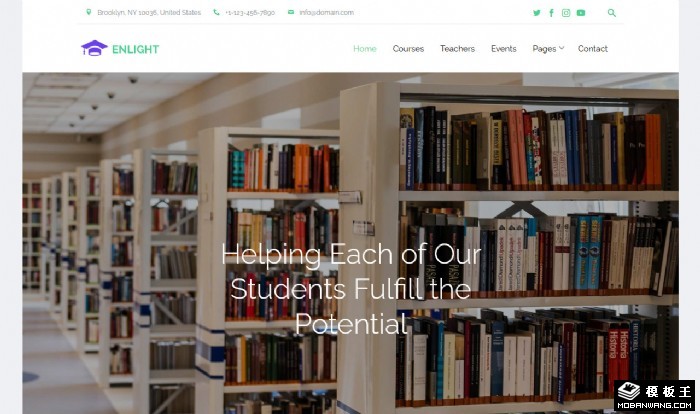This screenshot has width=700, height=414.
Task: Open the Facebook social icon
Action: [551, 13]
